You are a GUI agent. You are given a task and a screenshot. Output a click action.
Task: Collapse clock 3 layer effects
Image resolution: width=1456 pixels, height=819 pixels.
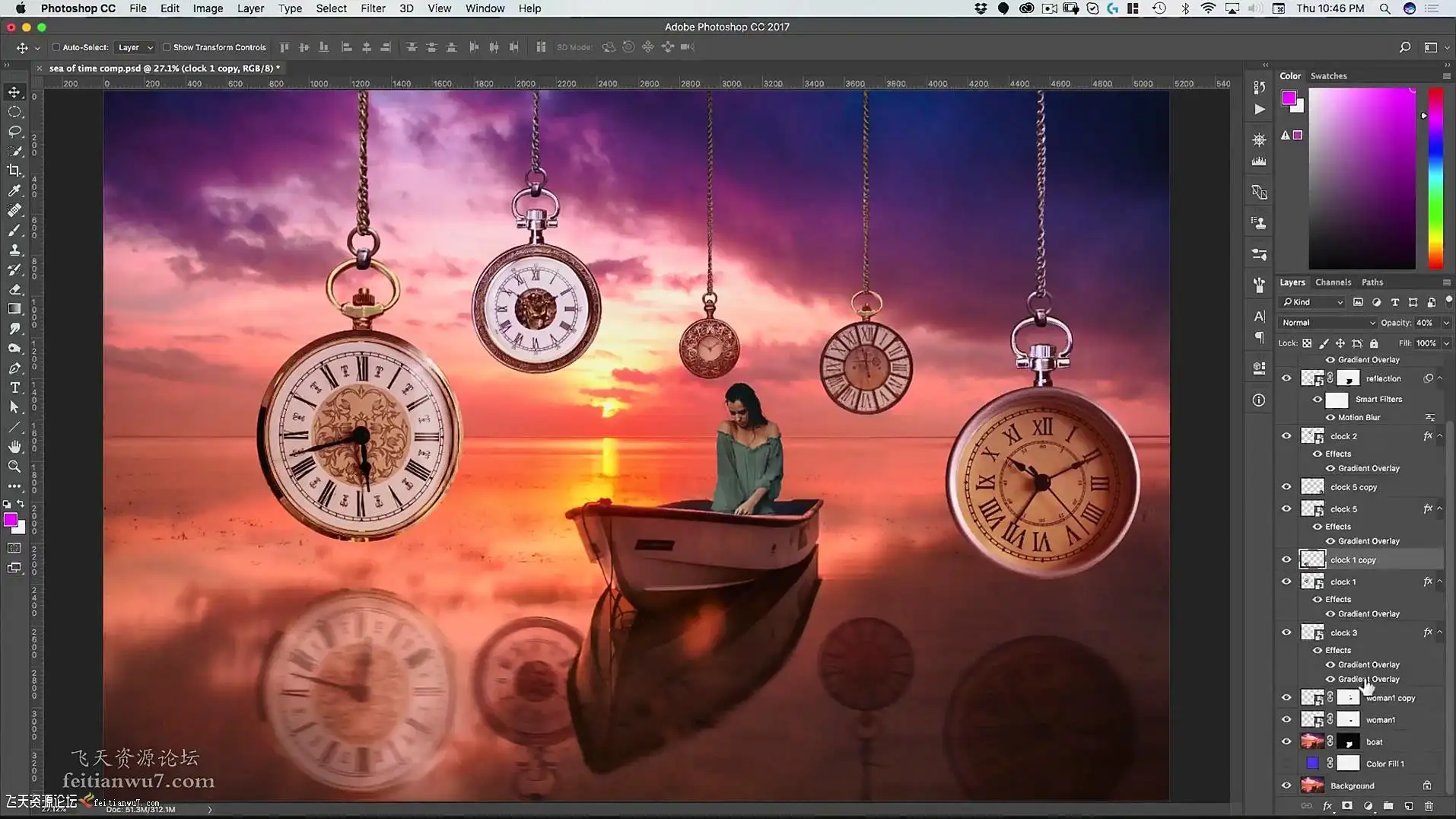point(1439,633)
